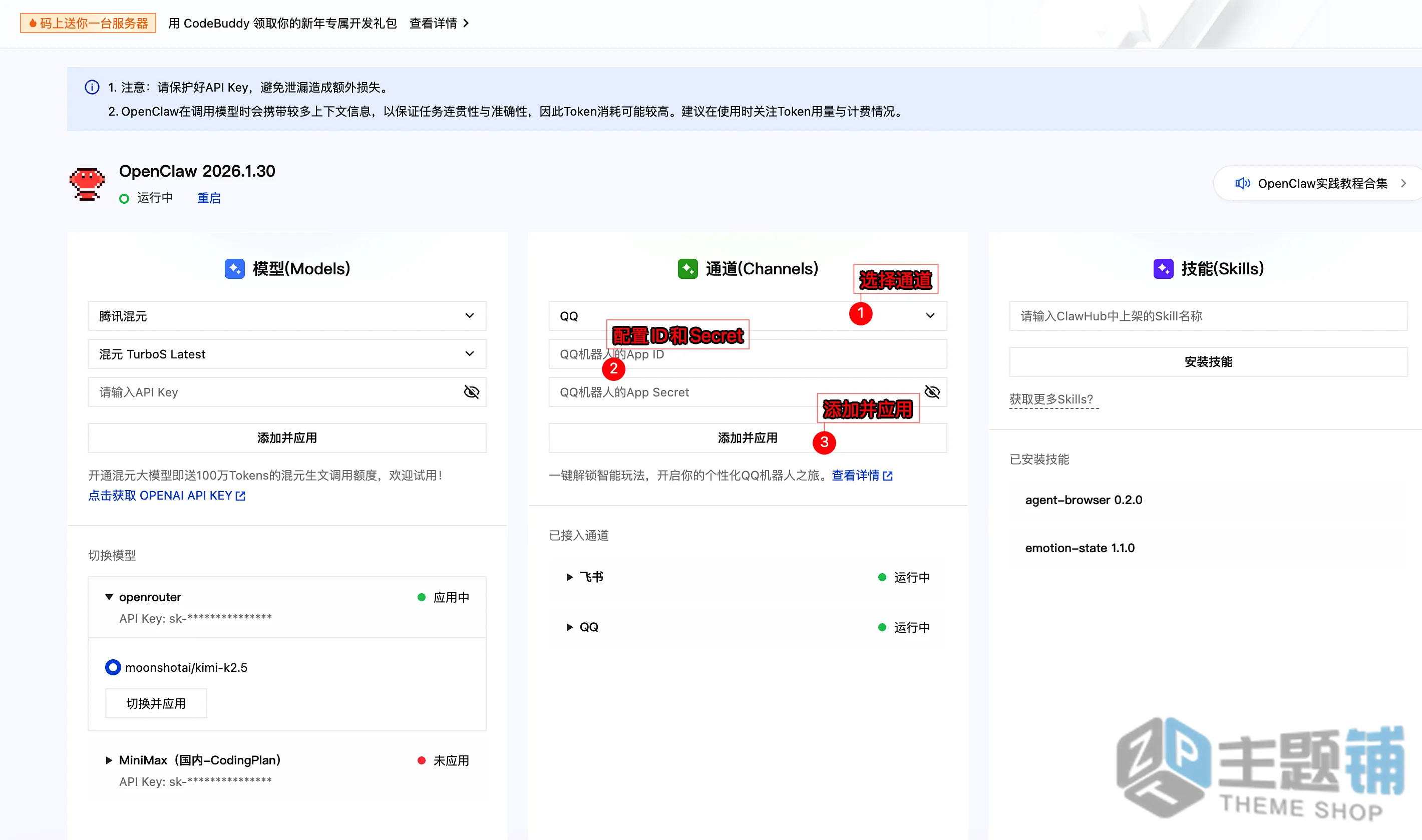This screenshot has width=1422, height=840.
Task: Click 查看详情 in the top promo banner
Action: tap(433, 23)
